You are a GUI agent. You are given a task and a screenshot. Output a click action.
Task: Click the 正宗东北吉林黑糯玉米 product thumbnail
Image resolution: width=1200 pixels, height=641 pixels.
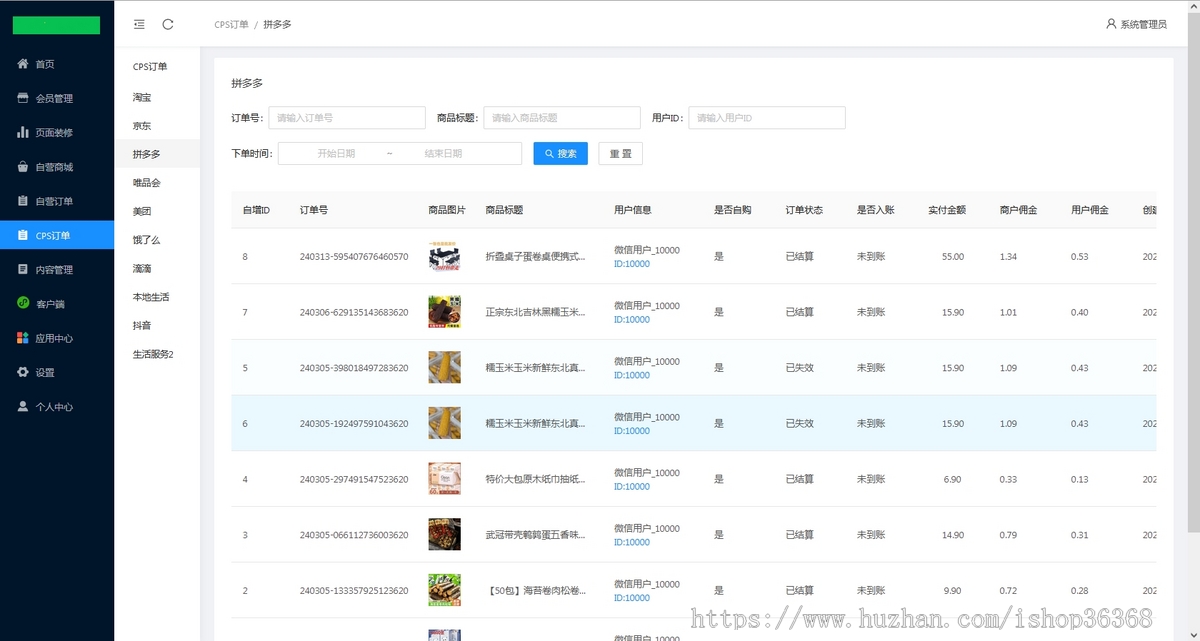point(444,312)
